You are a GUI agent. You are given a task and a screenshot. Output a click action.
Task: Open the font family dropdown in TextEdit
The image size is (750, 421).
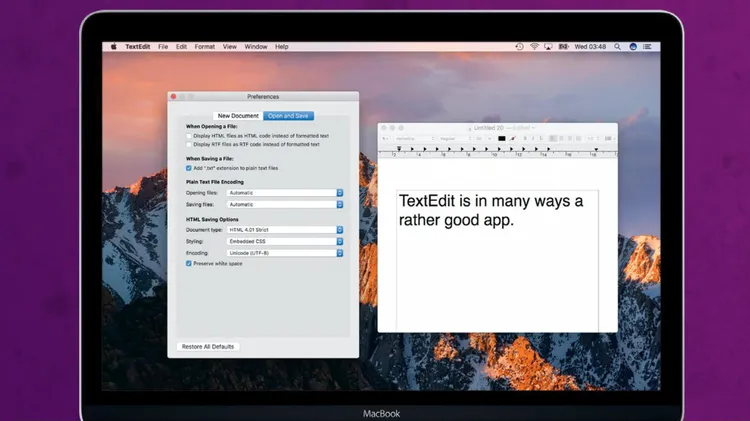pos(414,139)
